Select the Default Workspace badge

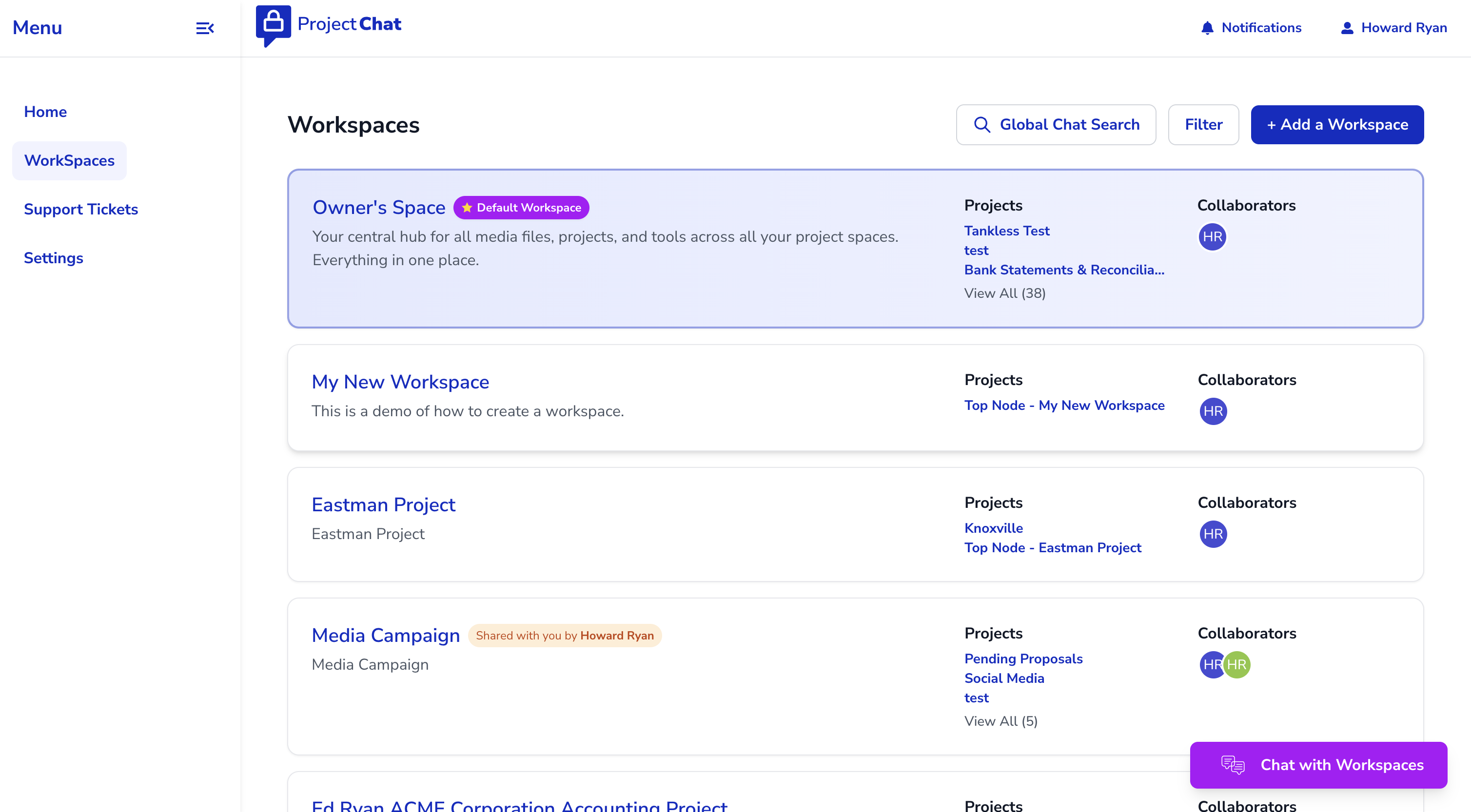(x=521, y=207)
